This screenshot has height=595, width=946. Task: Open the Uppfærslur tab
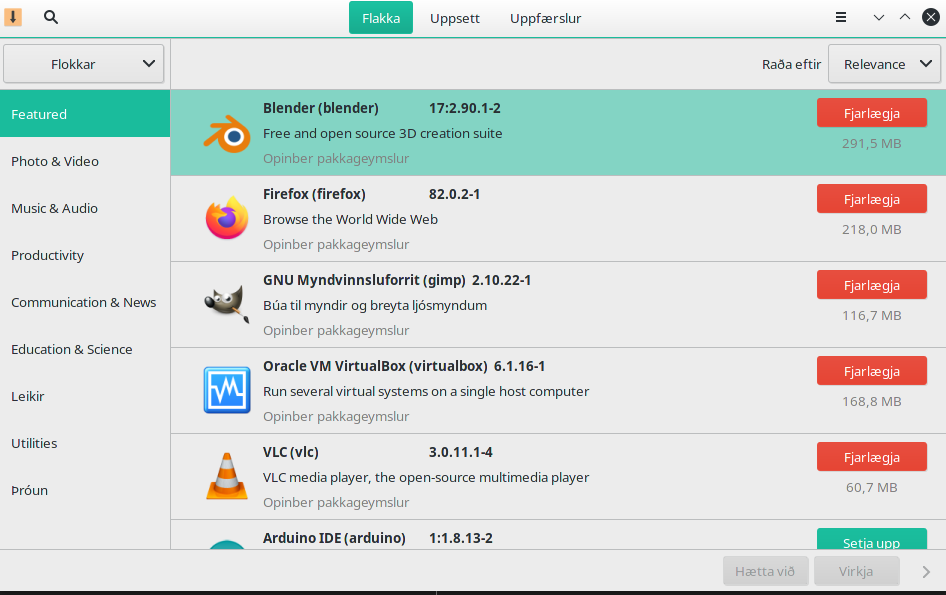pos(545,18)
